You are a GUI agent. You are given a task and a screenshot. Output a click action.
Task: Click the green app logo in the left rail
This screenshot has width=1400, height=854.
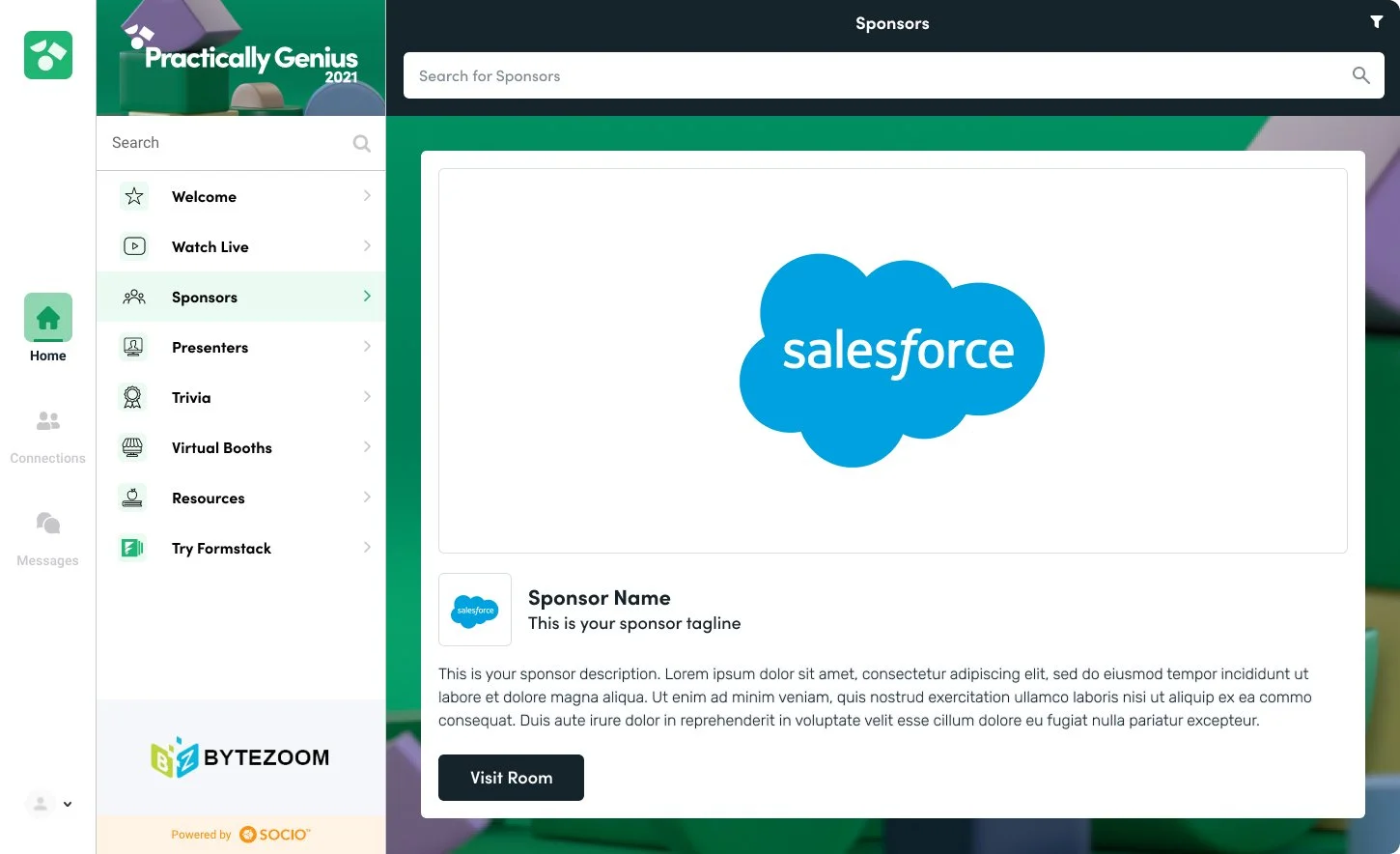[48, 55]
